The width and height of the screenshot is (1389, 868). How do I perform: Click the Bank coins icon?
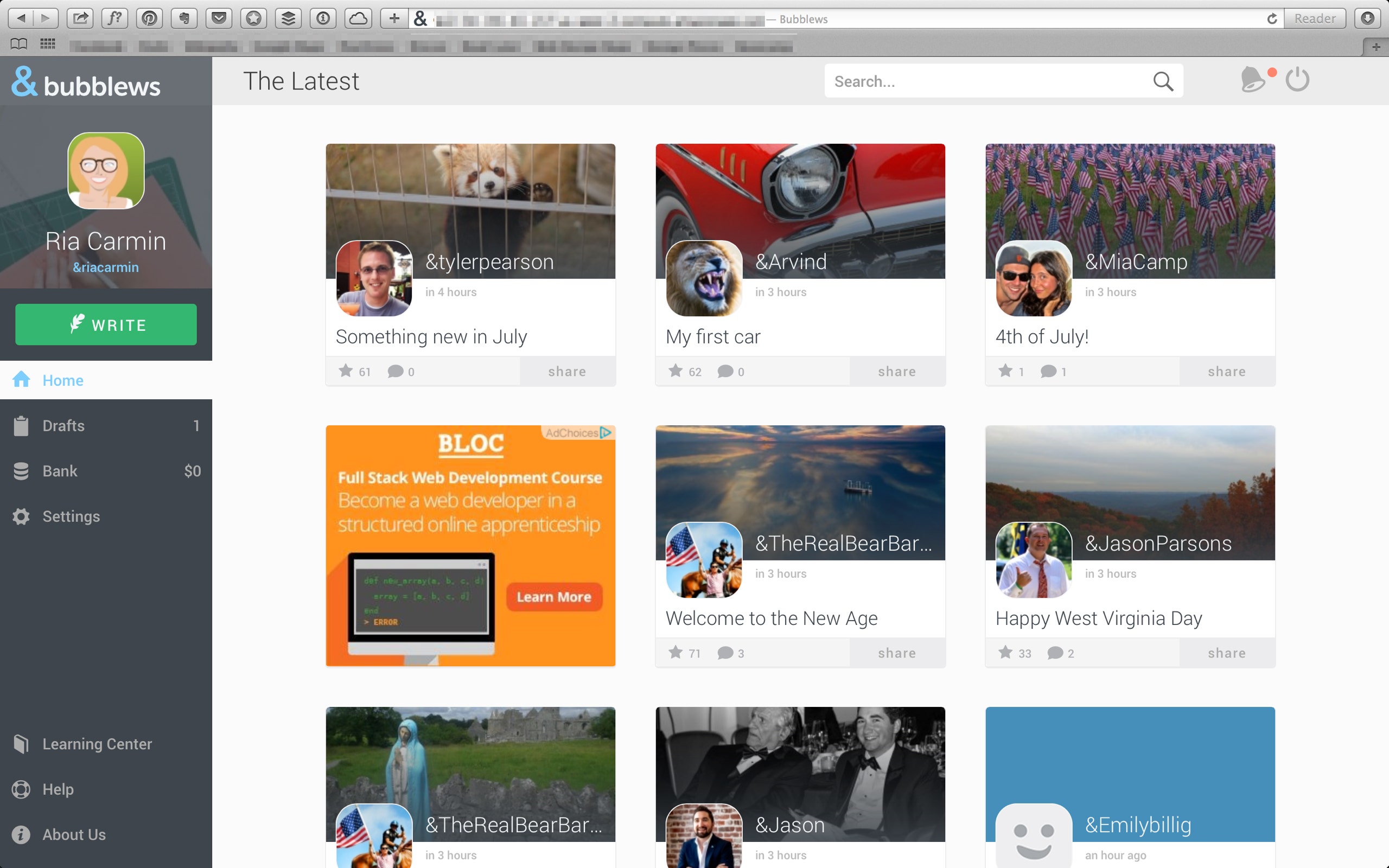[x=21, y=471]
